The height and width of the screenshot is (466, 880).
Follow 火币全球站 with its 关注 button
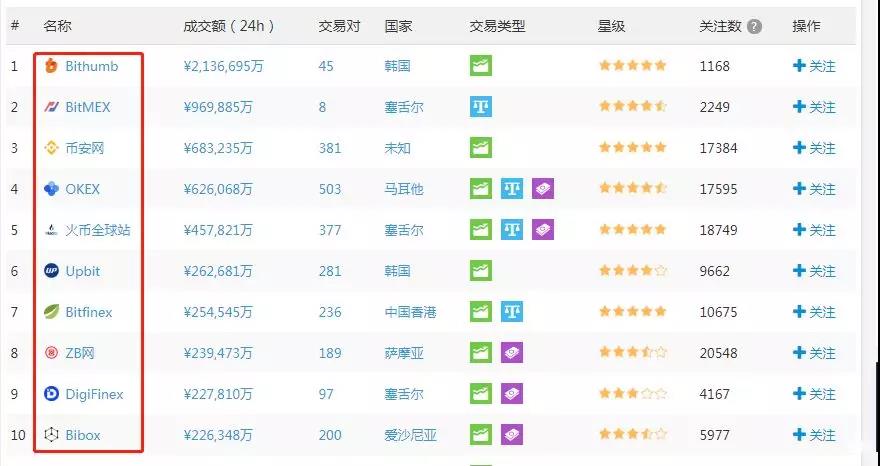[x=814, y=230]
